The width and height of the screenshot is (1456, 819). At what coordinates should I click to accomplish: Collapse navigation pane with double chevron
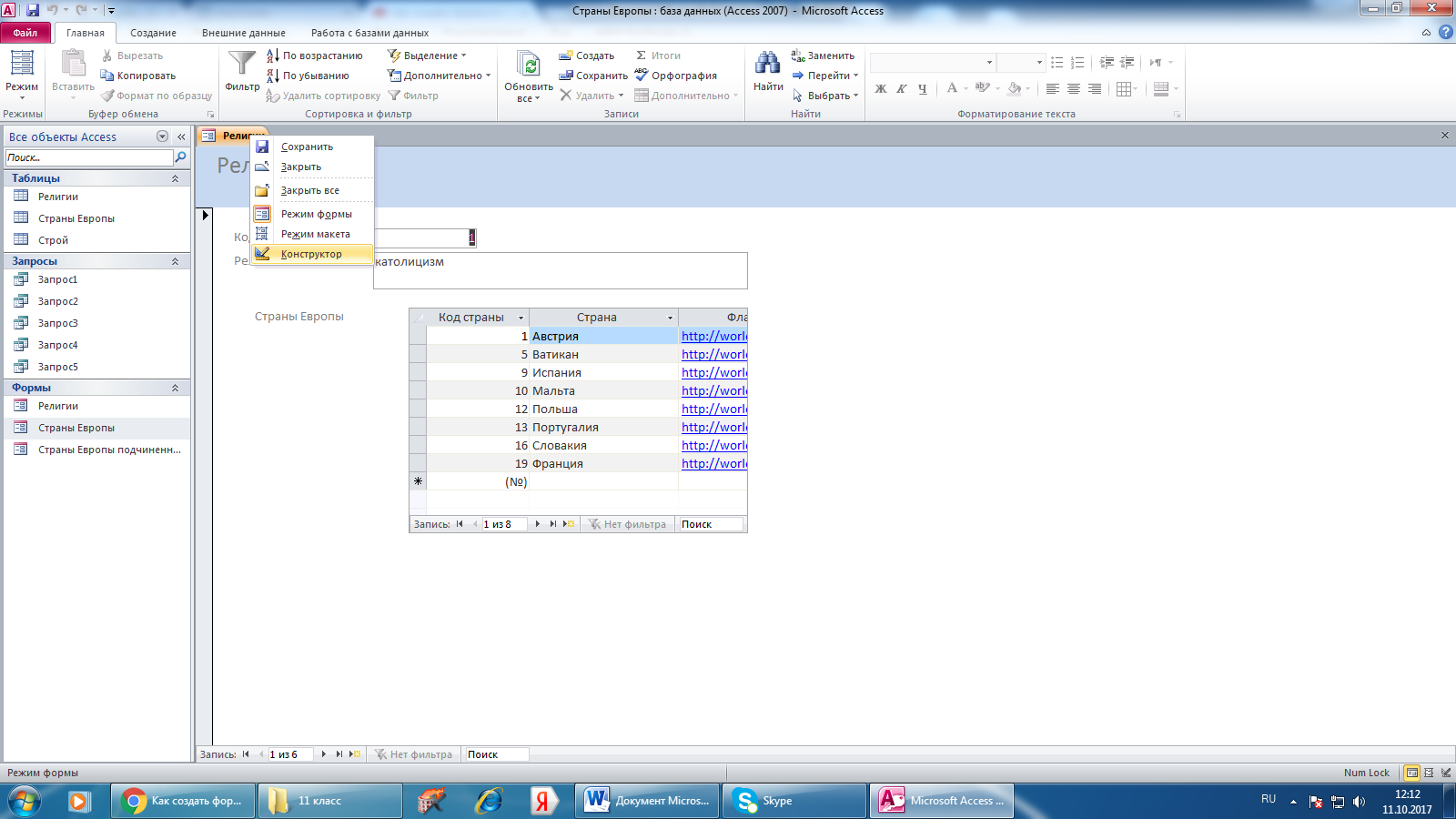[x=181, y=136]
